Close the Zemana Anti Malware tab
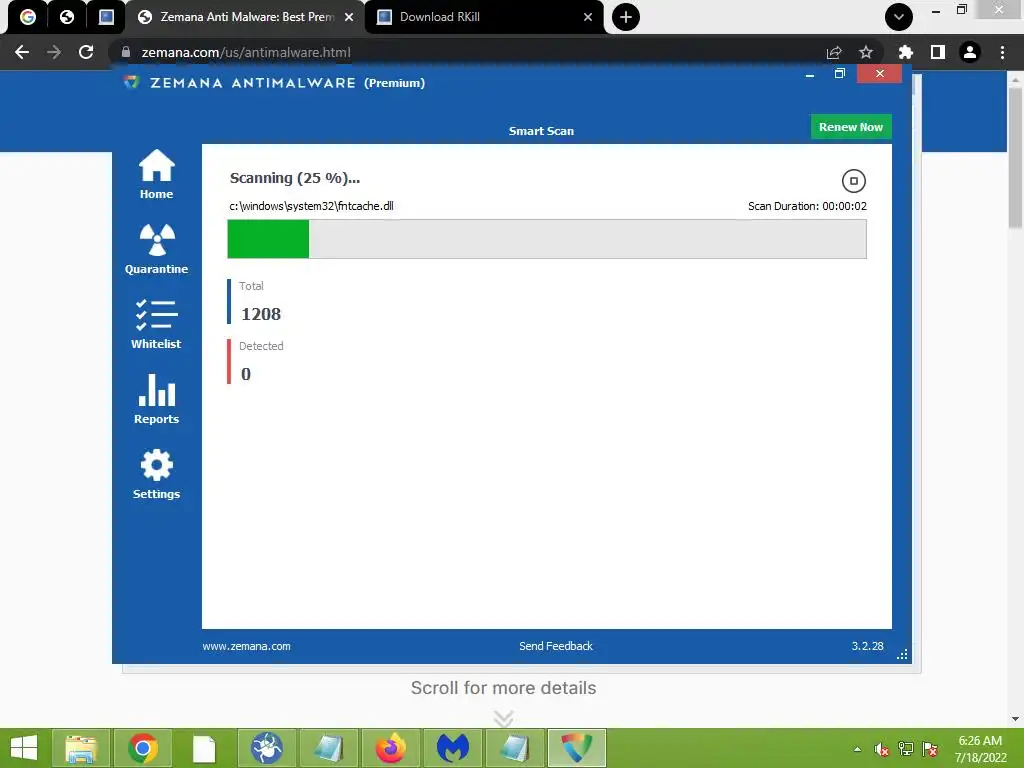This screenshot has height=768, width=1024. point(349,17)
